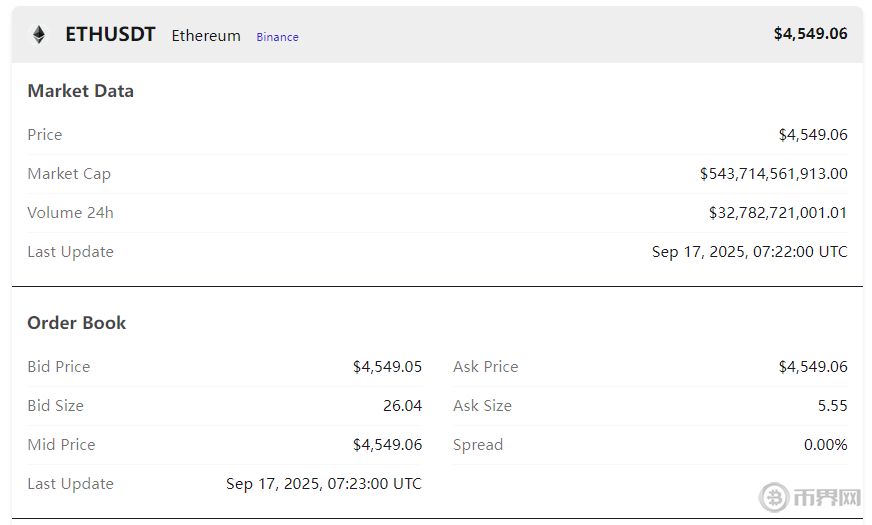Open the Binance exchange link
The width and height of the screenshot is (872, 525).
(x=277, y=37)
